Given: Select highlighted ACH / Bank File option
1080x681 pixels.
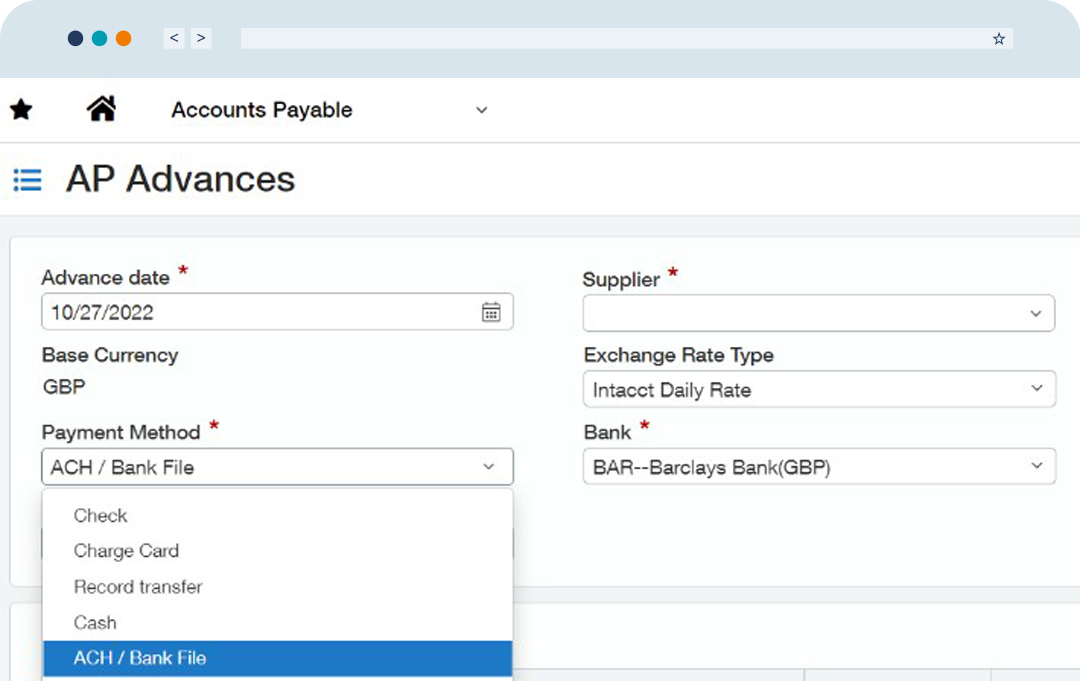Looking at the screenshot, I should click(x=140, y=658).
